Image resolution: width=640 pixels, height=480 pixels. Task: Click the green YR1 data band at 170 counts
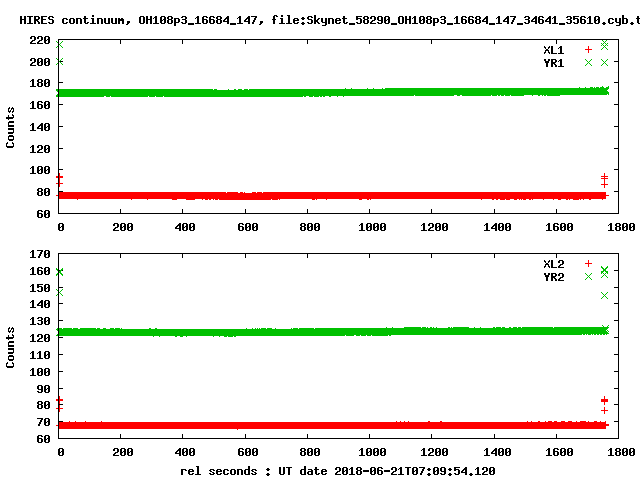pos(333,93)
